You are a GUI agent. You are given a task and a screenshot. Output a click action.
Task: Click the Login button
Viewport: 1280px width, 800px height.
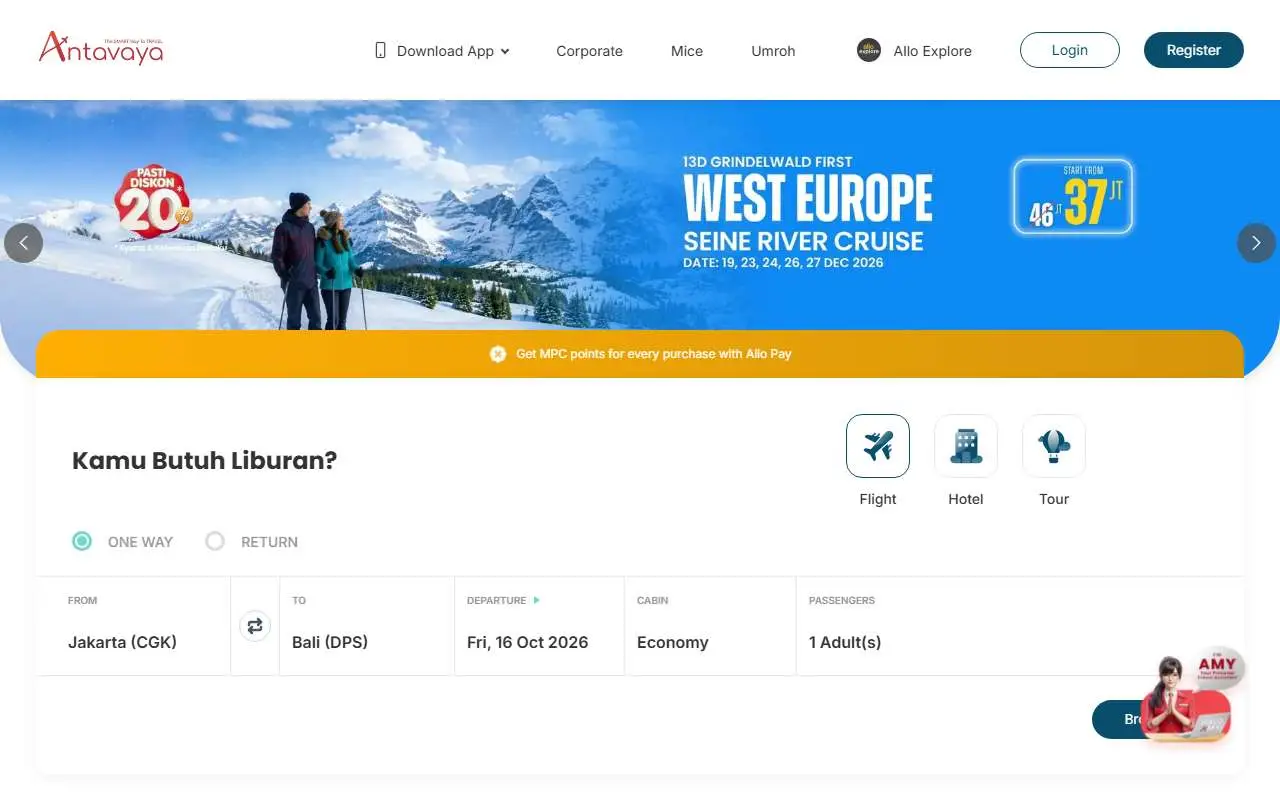[x=1070, y=50]
